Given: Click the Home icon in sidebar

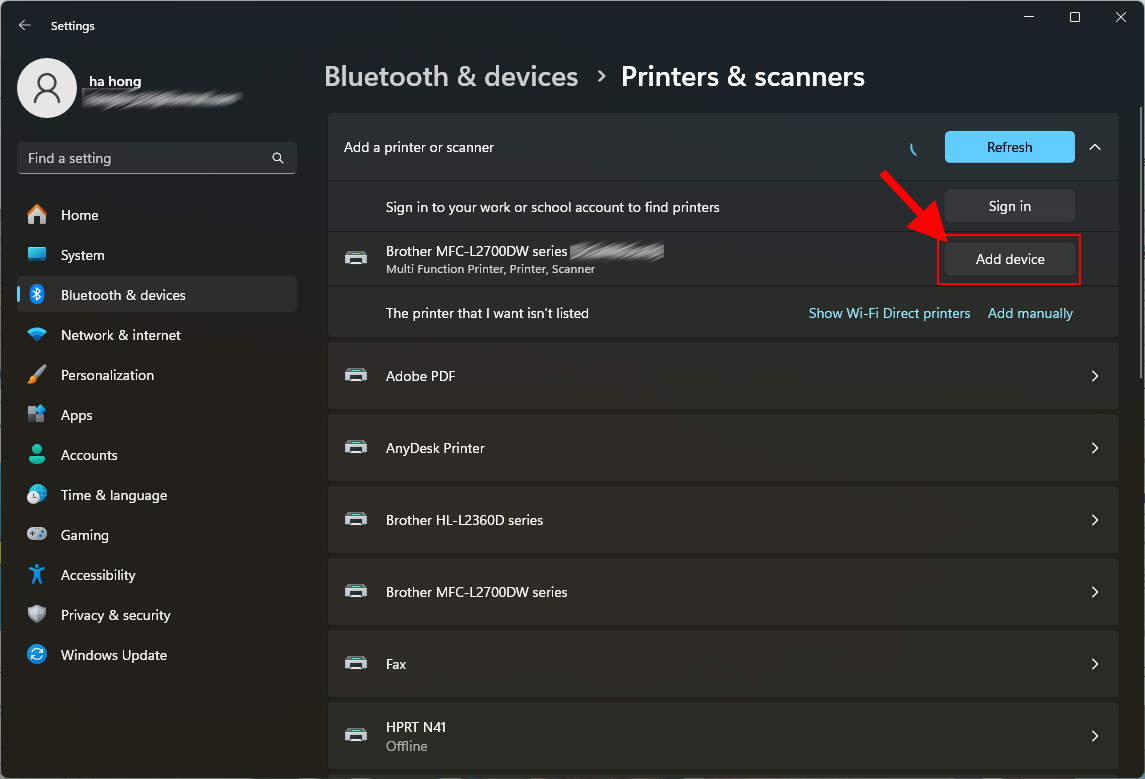Looking at the screenshot, I should pyautogui.click(x=37, y=215).
